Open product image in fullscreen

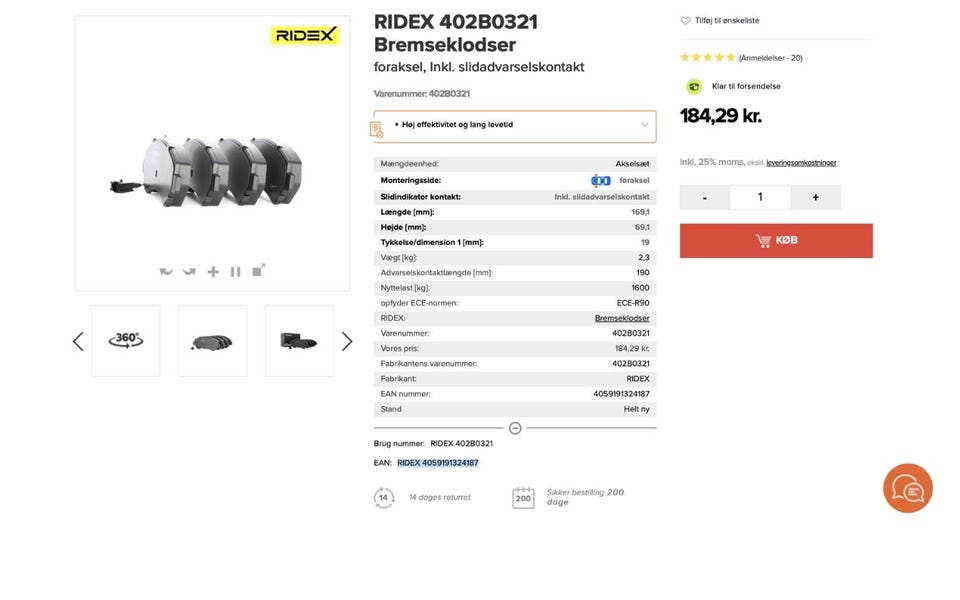click(258, 270)
